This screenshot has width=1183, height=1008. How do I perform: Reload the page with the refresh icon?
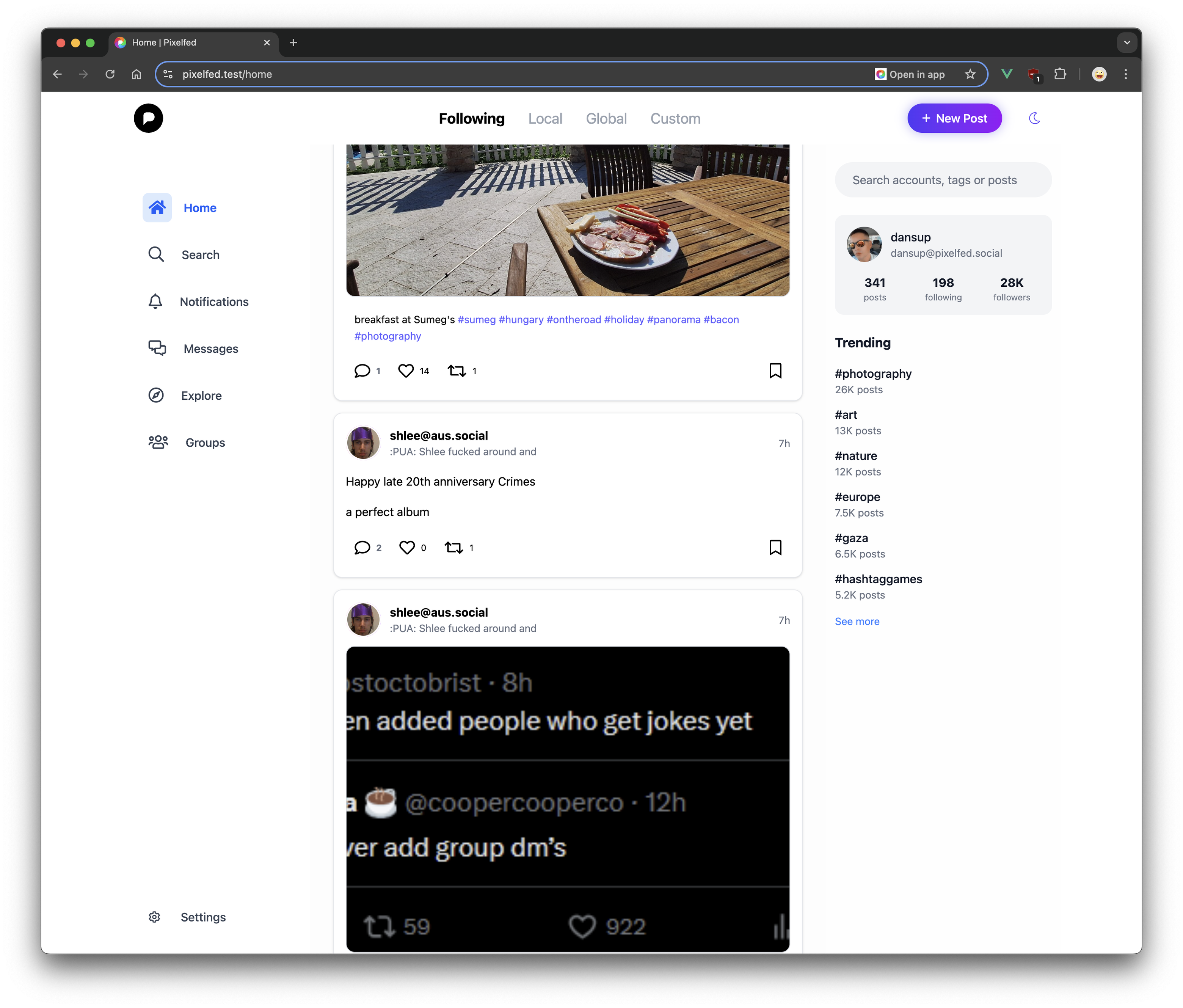[110, 74]
